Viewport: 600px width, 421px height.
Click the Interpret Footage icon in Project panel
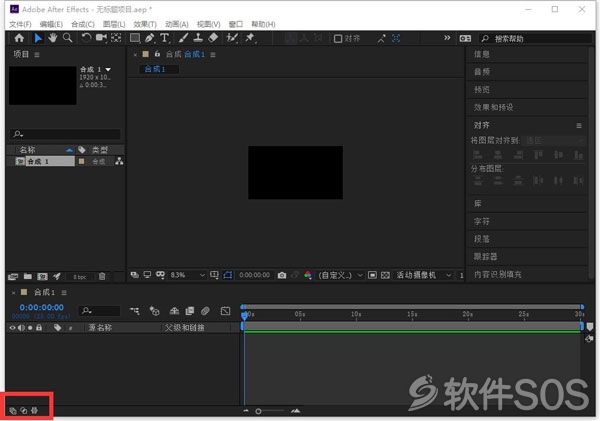13,276
